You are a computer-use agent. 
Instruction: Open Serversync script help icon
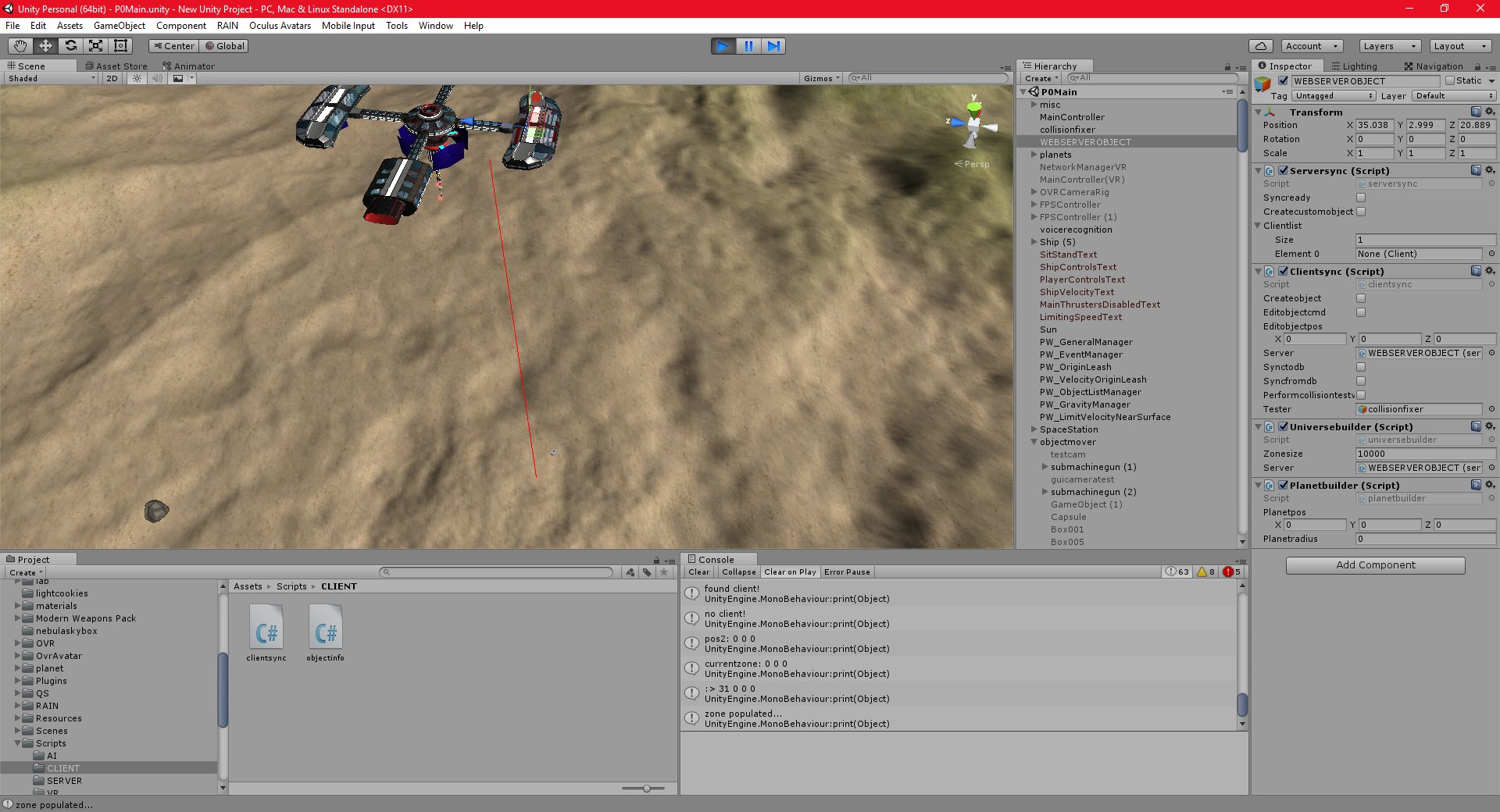pos(1476,170)
